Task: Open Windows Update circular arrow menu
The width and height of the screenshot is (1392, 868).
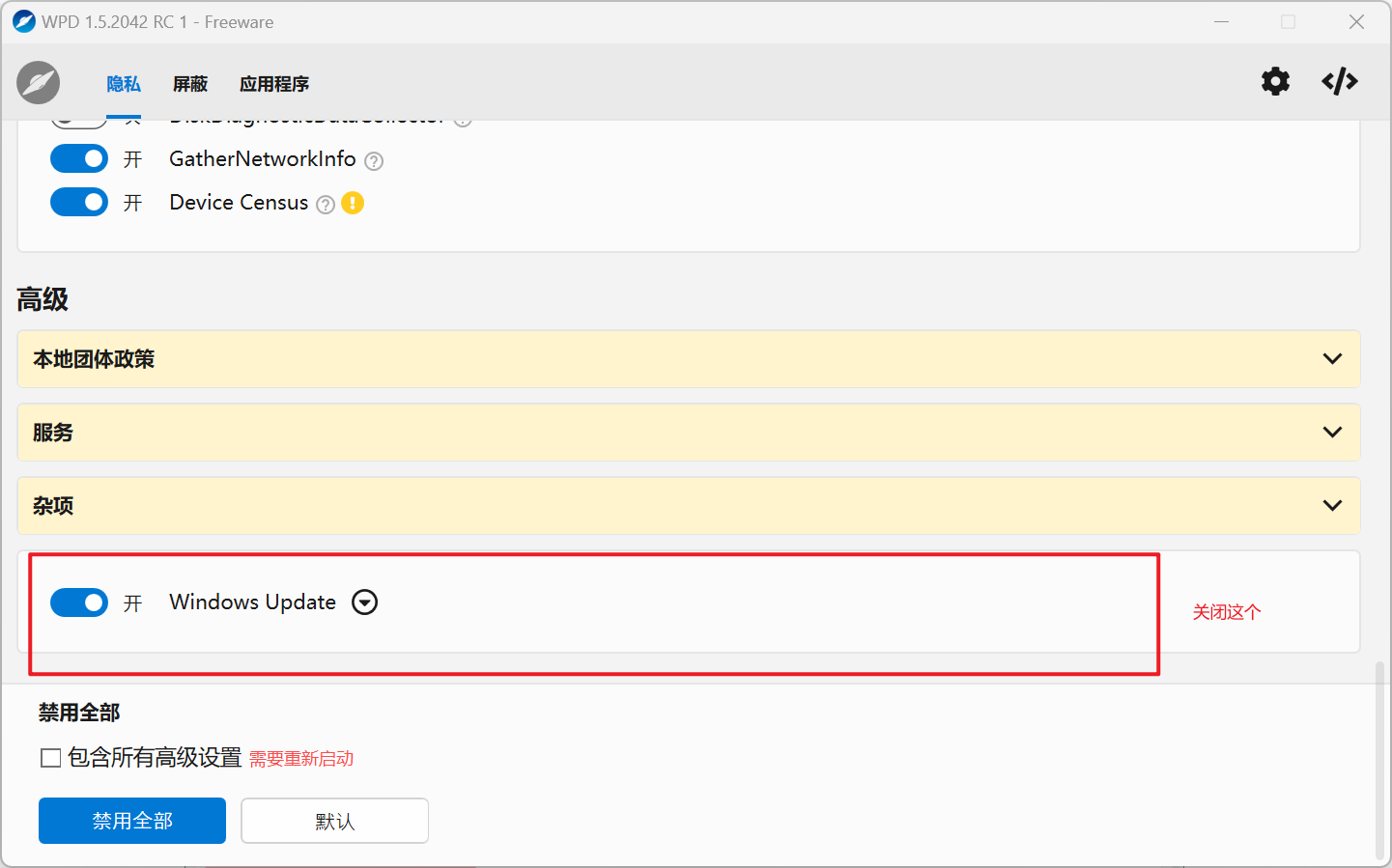Action: tap(364, 602)
